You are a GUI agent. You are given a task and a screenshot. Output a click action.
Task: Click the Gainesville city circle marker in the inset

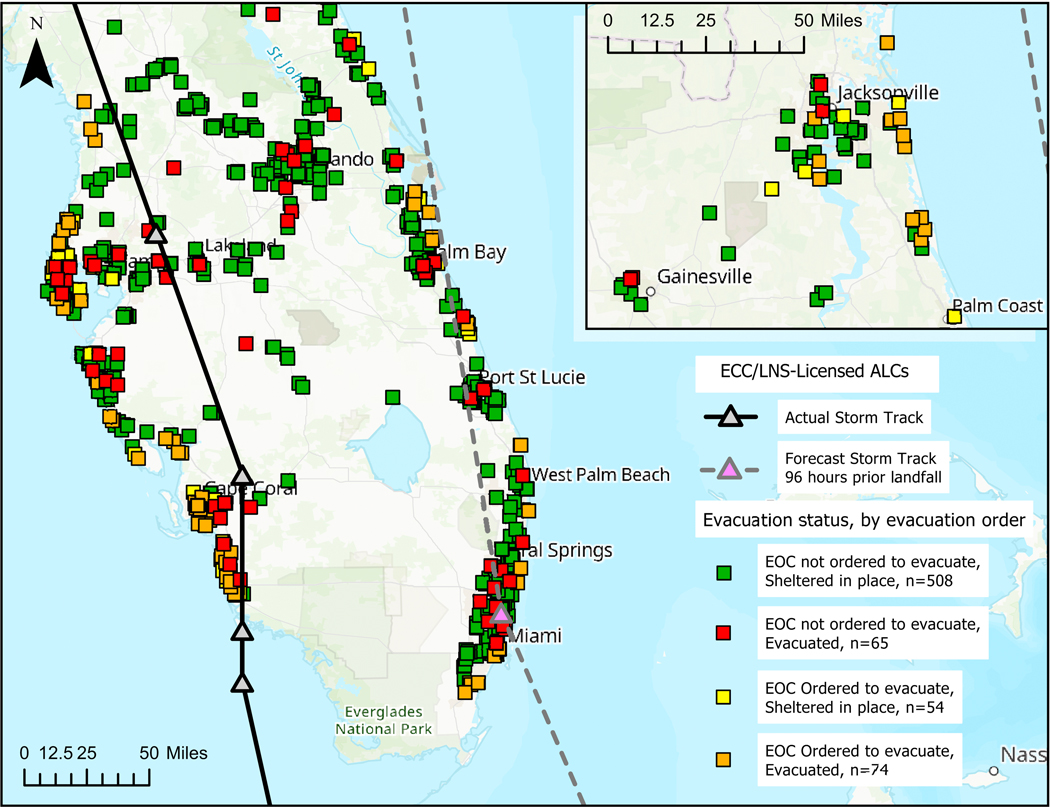[650, 291]
